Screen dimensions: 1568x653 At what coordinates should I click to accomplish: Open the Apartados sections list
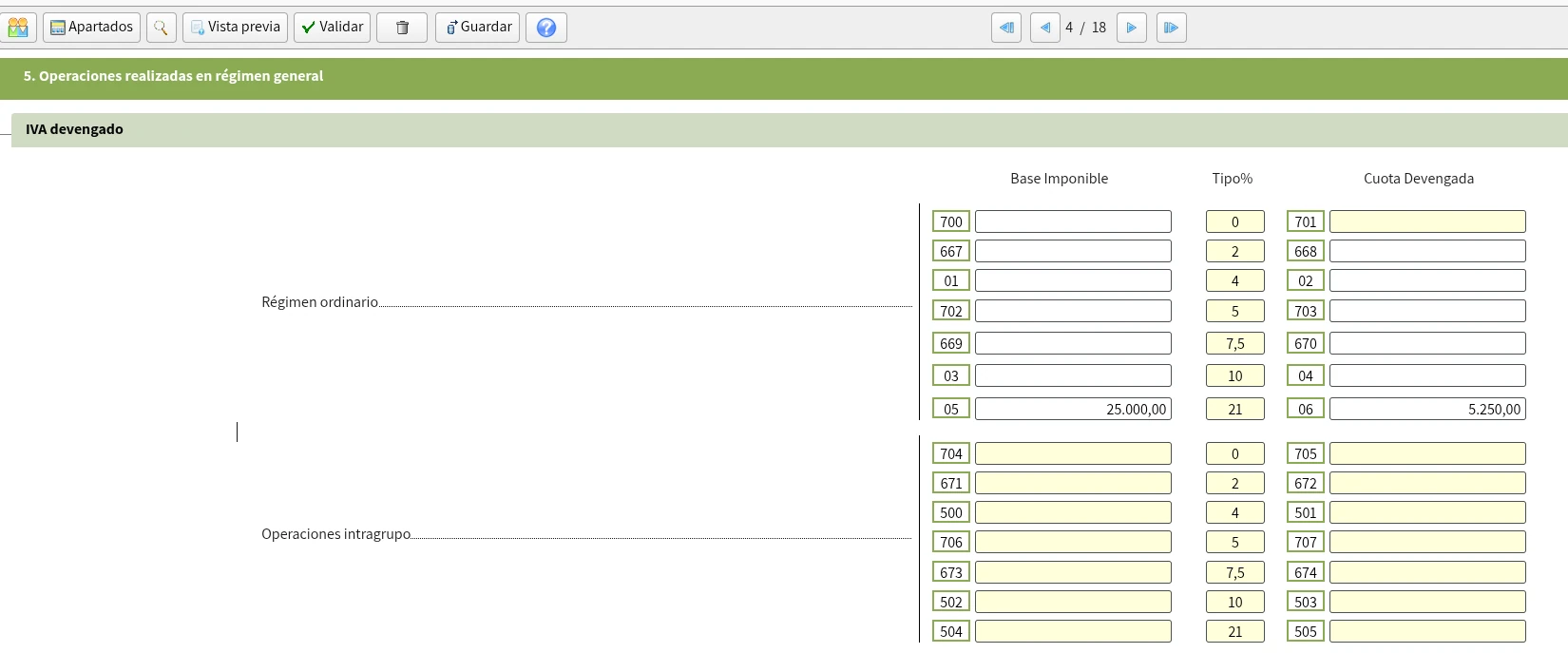tap(91, 28)
